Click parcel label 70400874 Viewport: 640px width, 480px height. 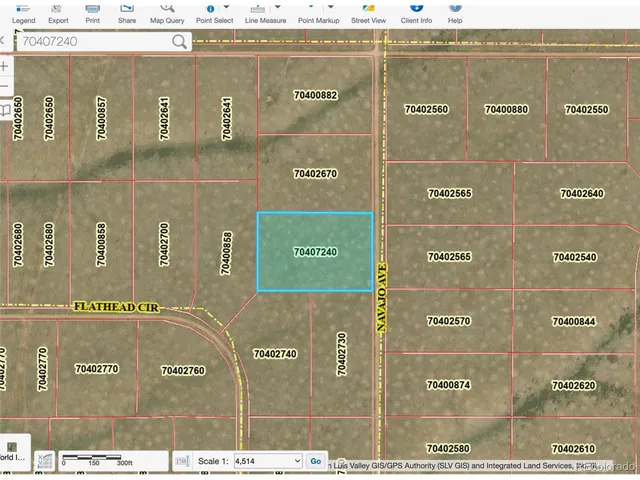(449, 385)
